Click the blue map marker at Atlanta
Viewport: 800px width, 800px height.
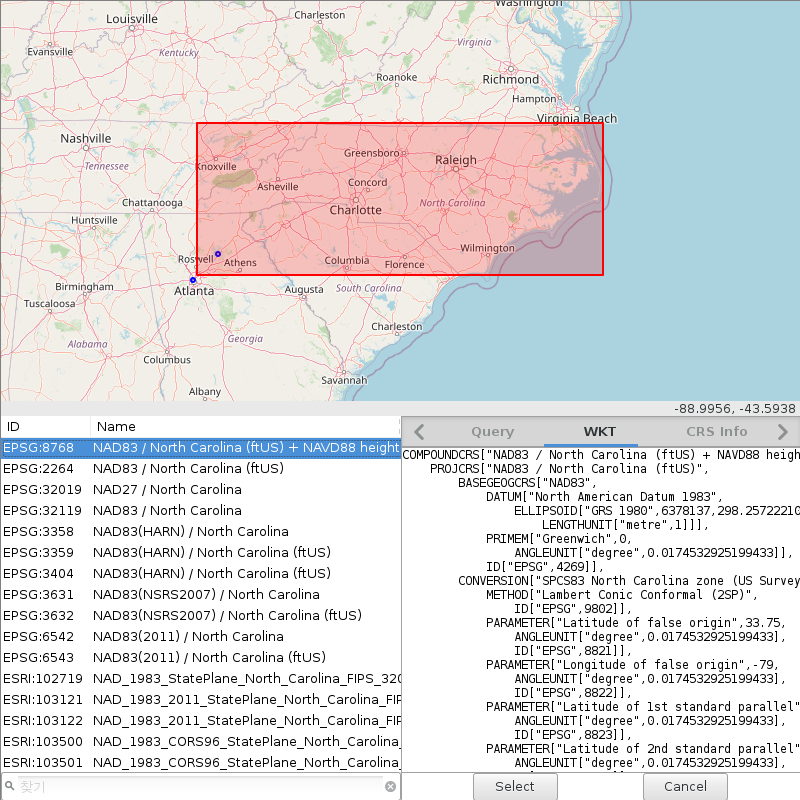tap(193, 280)
